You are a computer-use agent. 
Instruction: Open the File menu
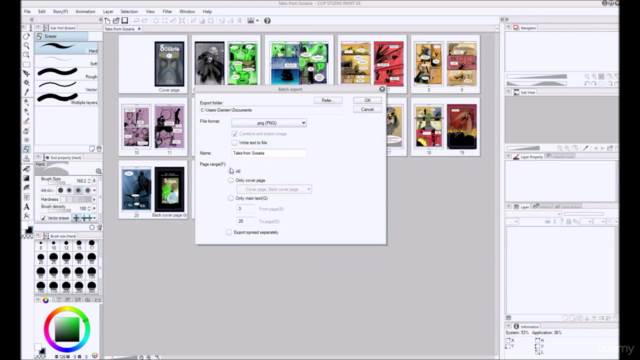(x=27, y=11)
